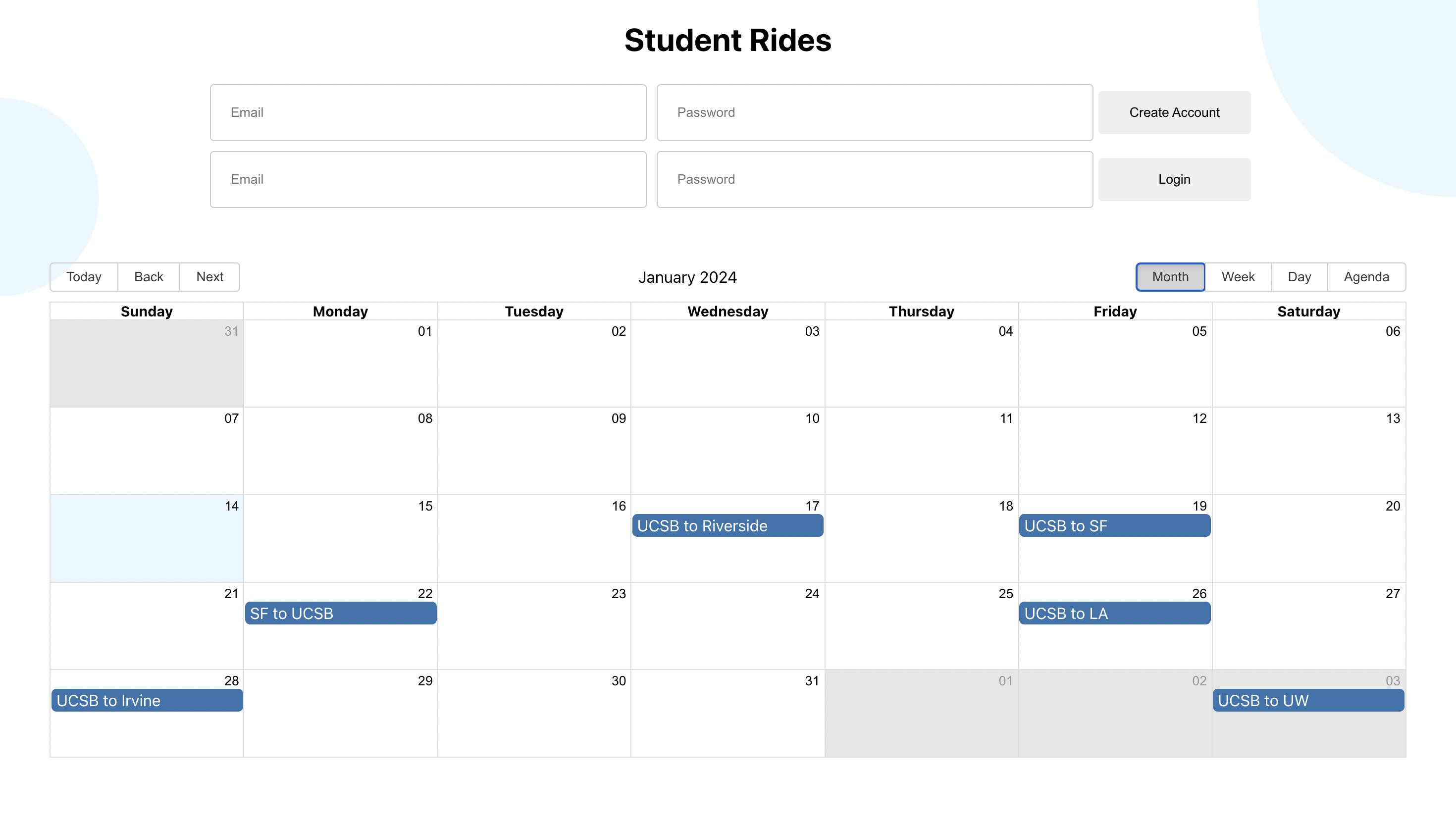Focus the Create Account email field
Image resolution: width=1456 pixels, height=824 pixels.
click(x=428, y=112)
